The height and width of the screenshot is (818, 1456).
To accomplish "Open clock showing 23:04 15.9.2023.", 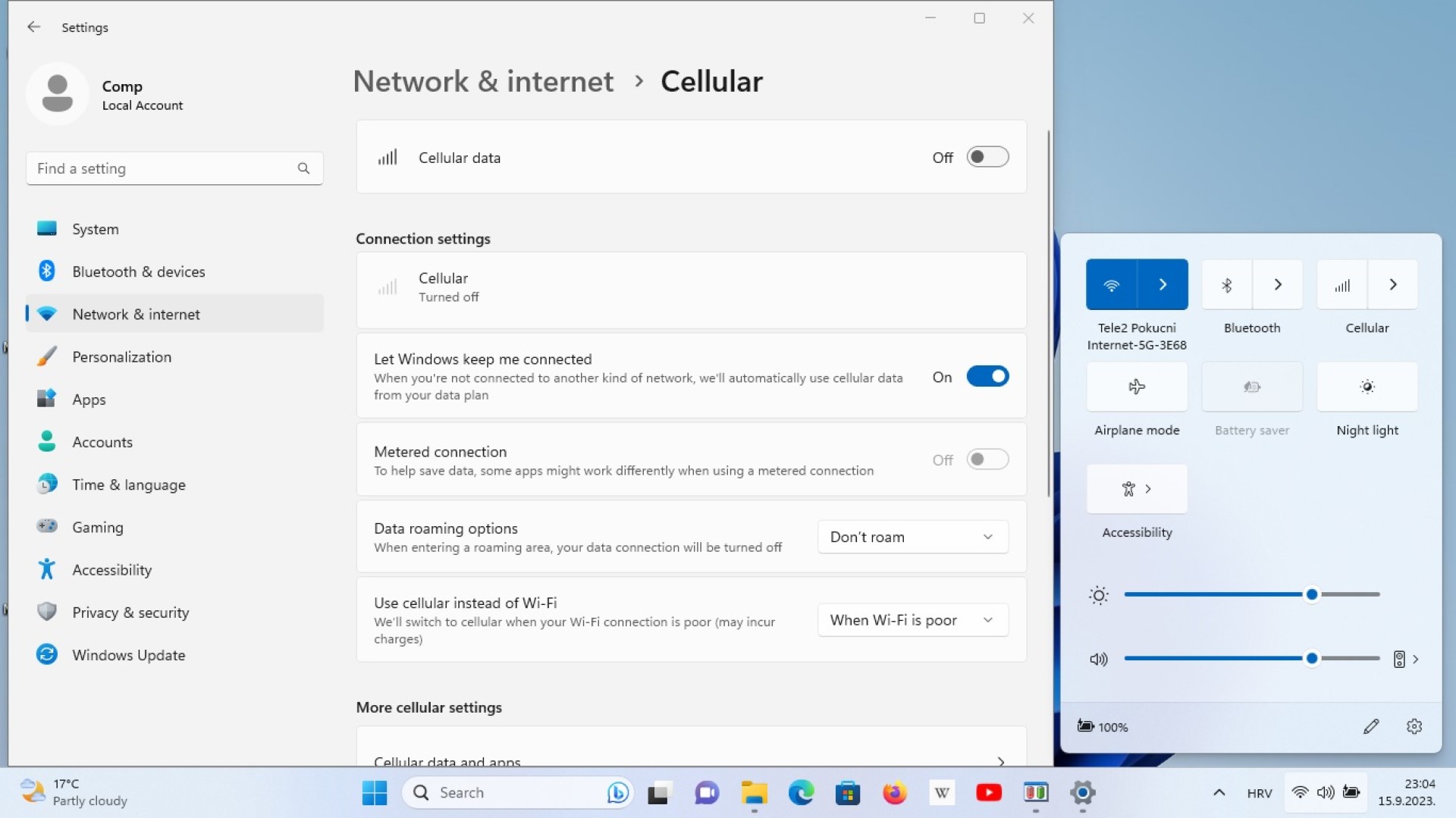I will (1407, 793).
